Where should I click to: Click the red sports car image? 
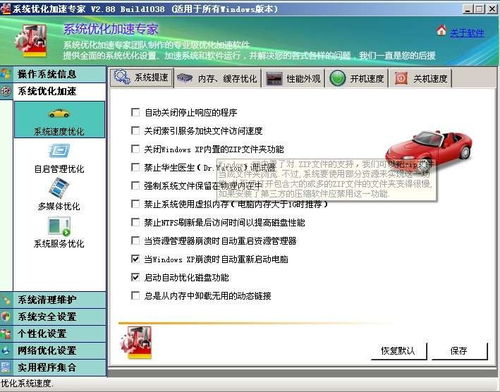pyautogui.click(x=429, y=148)
